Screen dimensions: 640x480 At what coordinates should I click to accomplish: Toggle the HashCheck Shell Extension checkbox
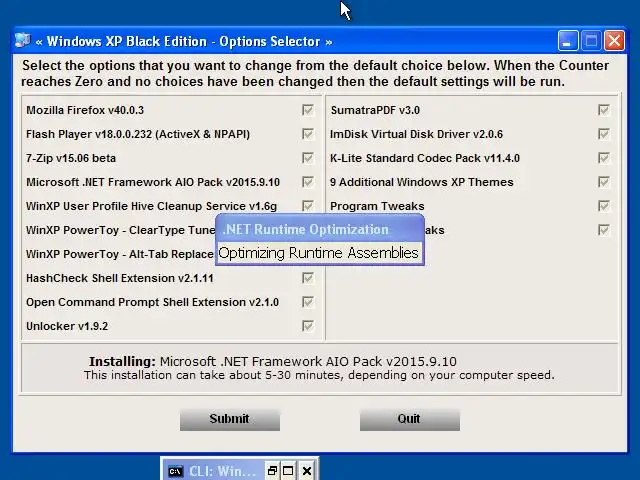tap(308, 278)
